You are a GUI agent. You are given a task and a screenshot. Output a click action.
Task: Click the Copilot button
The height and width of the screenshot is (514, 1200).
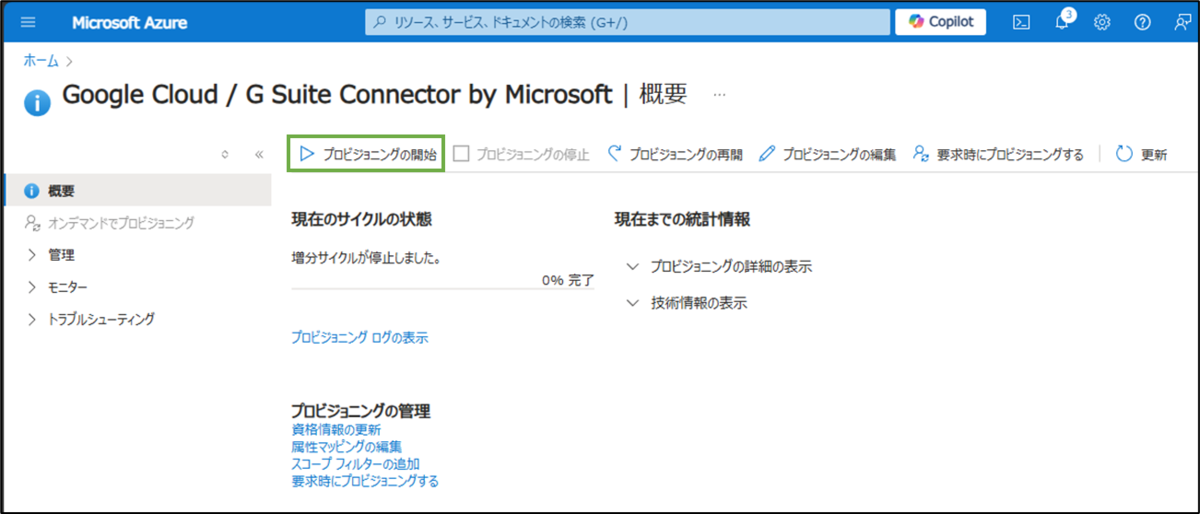(941, 21)
